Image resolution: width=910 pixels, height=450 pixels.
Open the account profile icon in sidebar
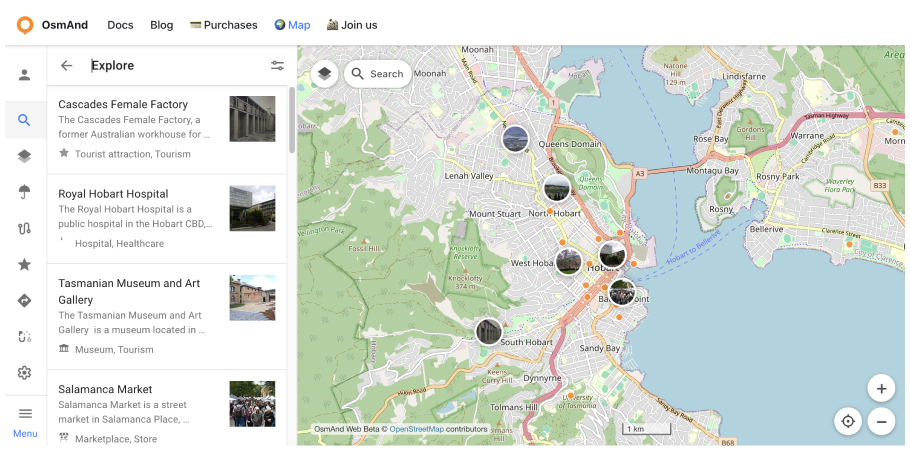pos(25,75)
